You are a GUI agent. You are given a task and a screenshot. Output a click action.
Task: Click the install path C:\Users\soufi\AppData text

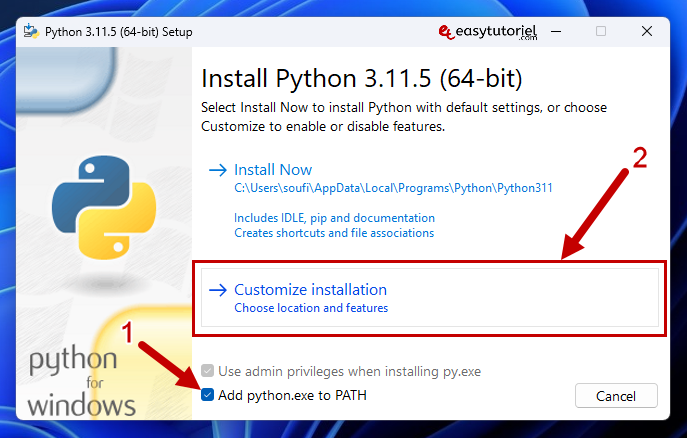[x=393, y=188]
